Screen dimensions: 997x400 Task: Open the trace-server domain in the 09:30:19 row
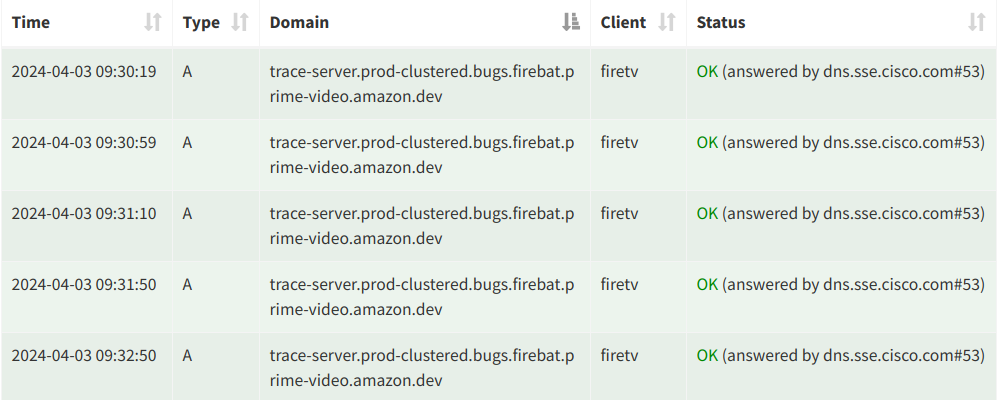(x=421, y=84)
